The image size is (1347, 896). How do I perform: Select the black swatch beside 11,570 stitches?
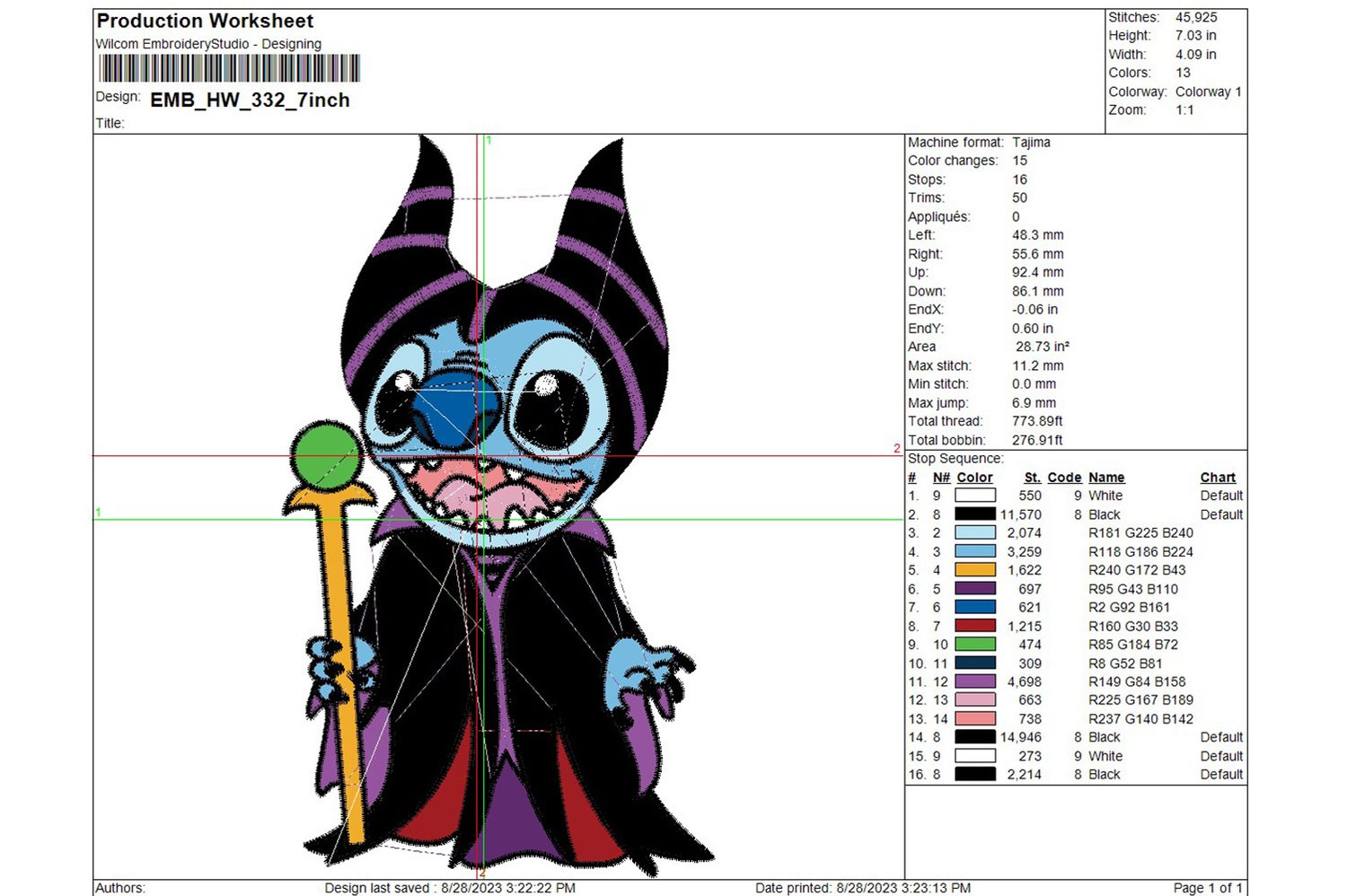(975, 514)
